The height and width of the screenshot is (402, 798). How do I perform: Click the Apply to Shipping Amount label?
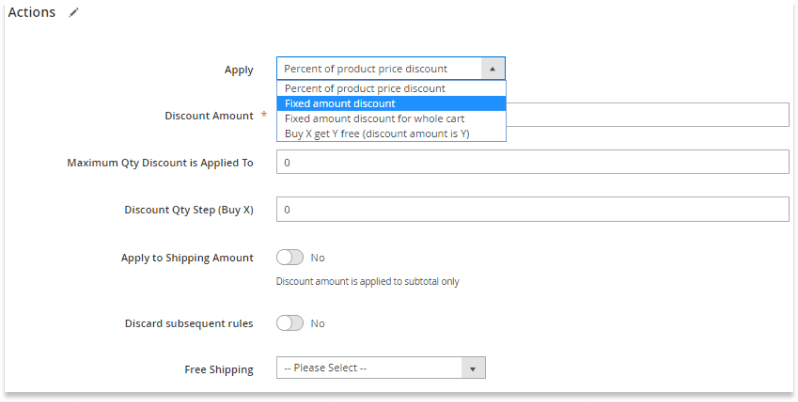(x=187, y=258)
